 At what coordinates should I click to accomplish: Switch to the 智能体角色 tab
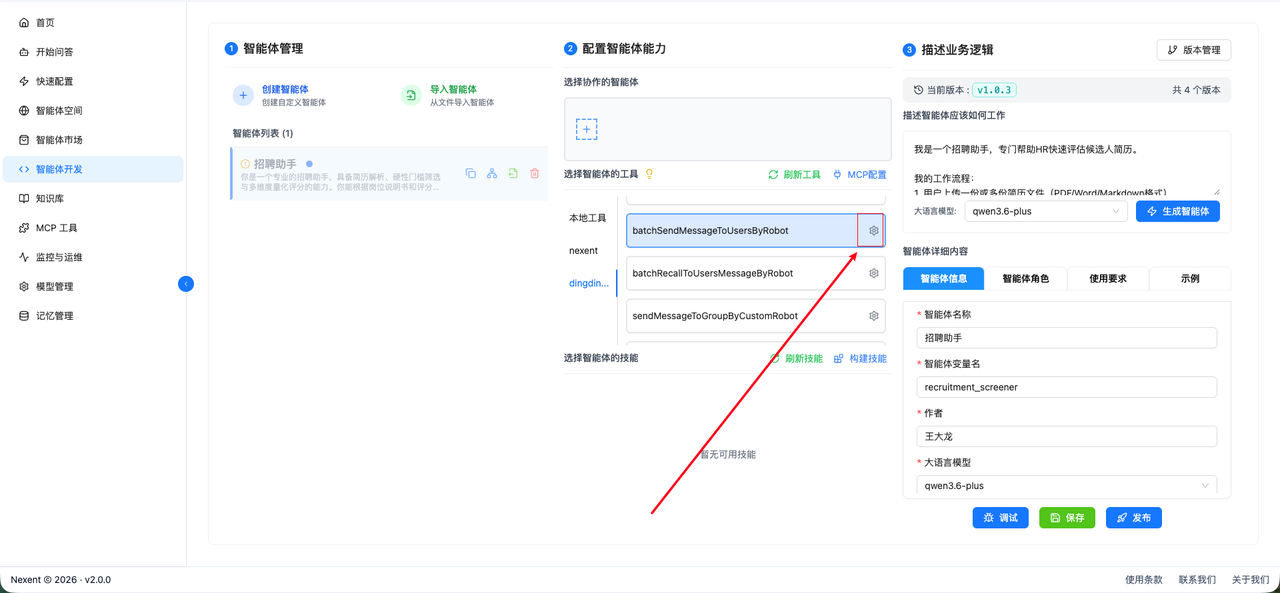[x=1026, y=278]
